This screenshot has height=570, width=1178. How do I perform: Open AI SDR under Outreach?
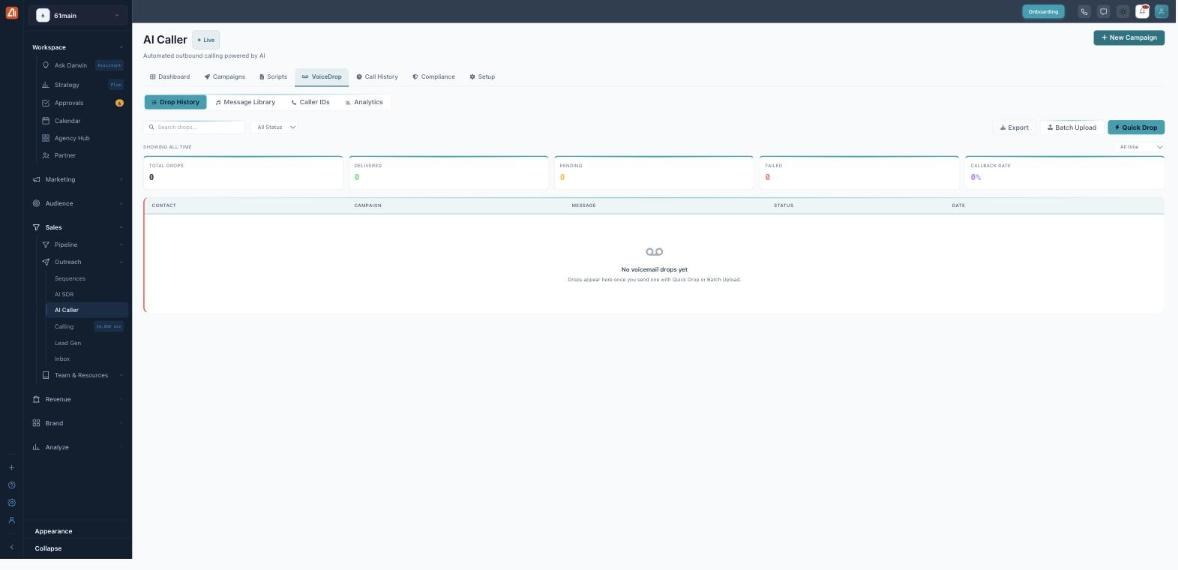tap(64, 294)
